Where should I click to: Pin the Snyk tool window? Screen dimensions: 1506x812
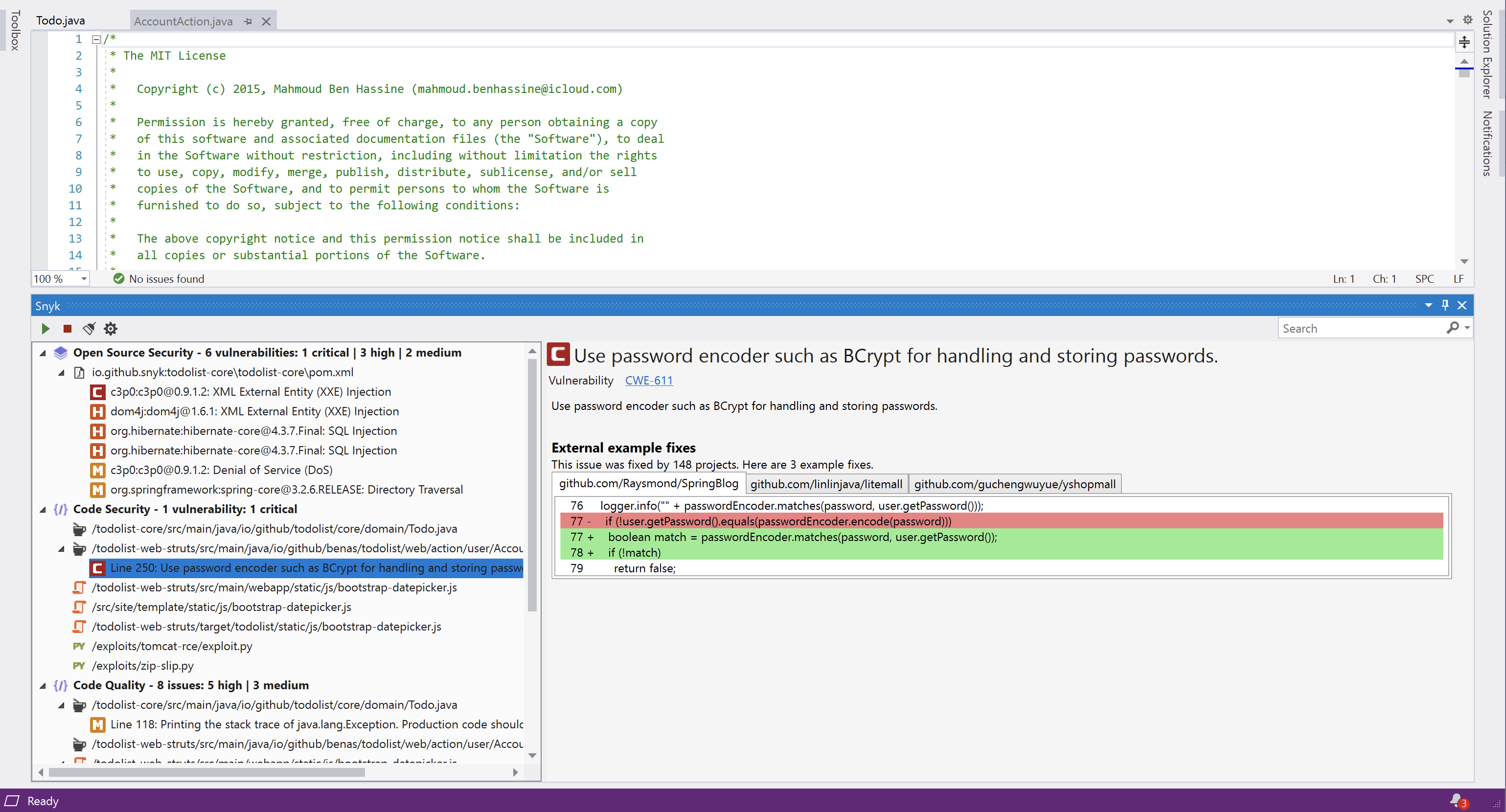coord(1445,305)
